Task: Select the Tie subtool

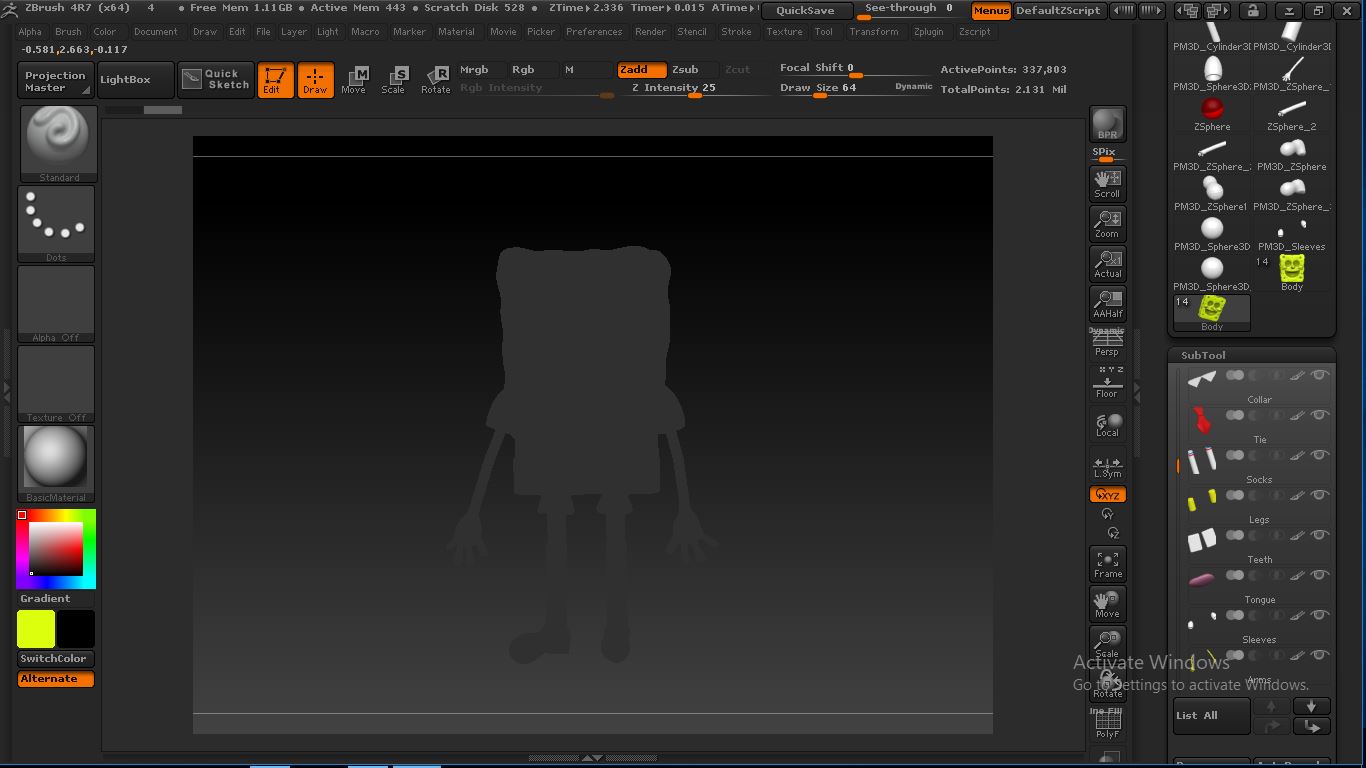Action: (x=1259, y=424)
